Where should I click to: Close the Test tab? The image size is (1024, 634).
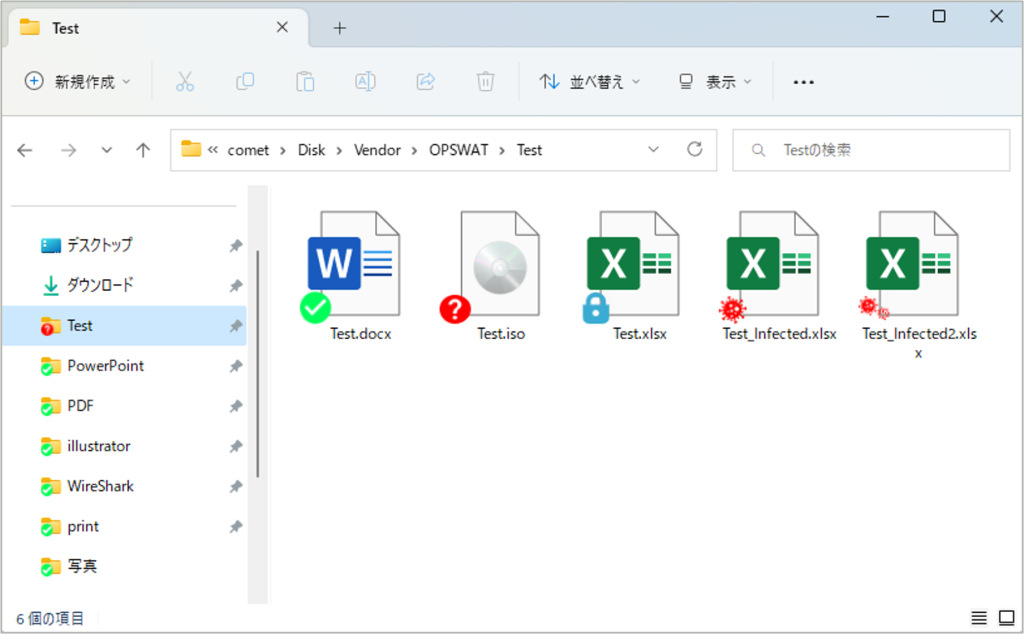tap(282, 27)
